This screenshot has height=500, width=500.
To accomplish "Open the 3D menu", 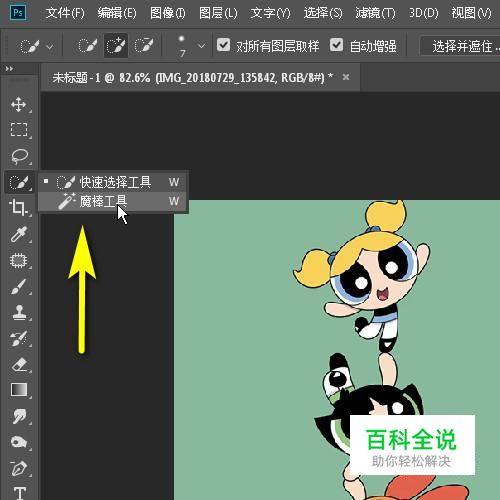I will [x=424, y=13].
